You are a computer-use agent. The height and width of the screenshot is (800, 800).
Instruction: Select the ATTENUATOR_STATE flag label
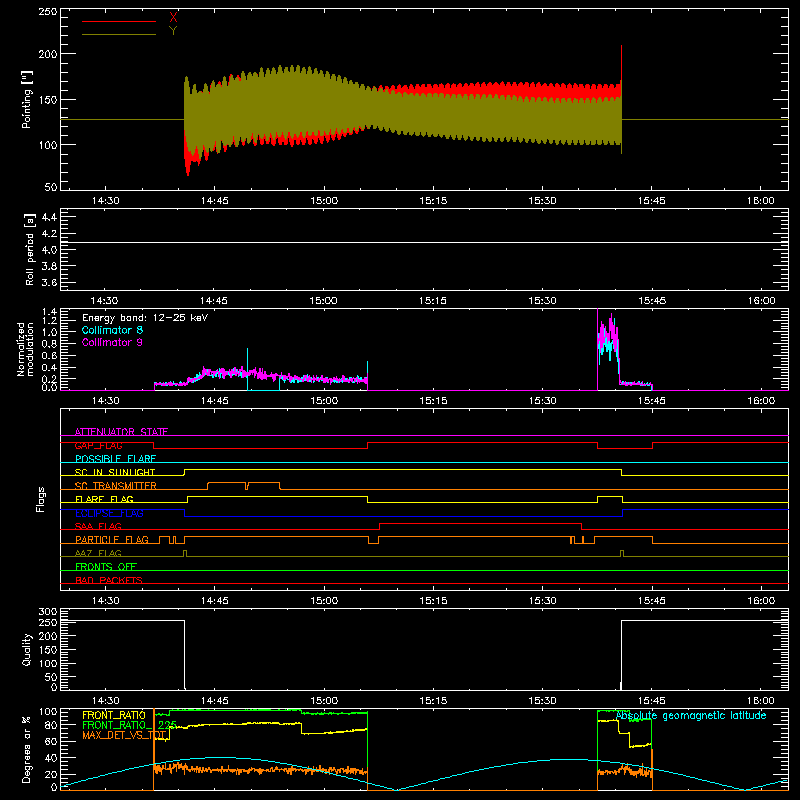[121, 432]
